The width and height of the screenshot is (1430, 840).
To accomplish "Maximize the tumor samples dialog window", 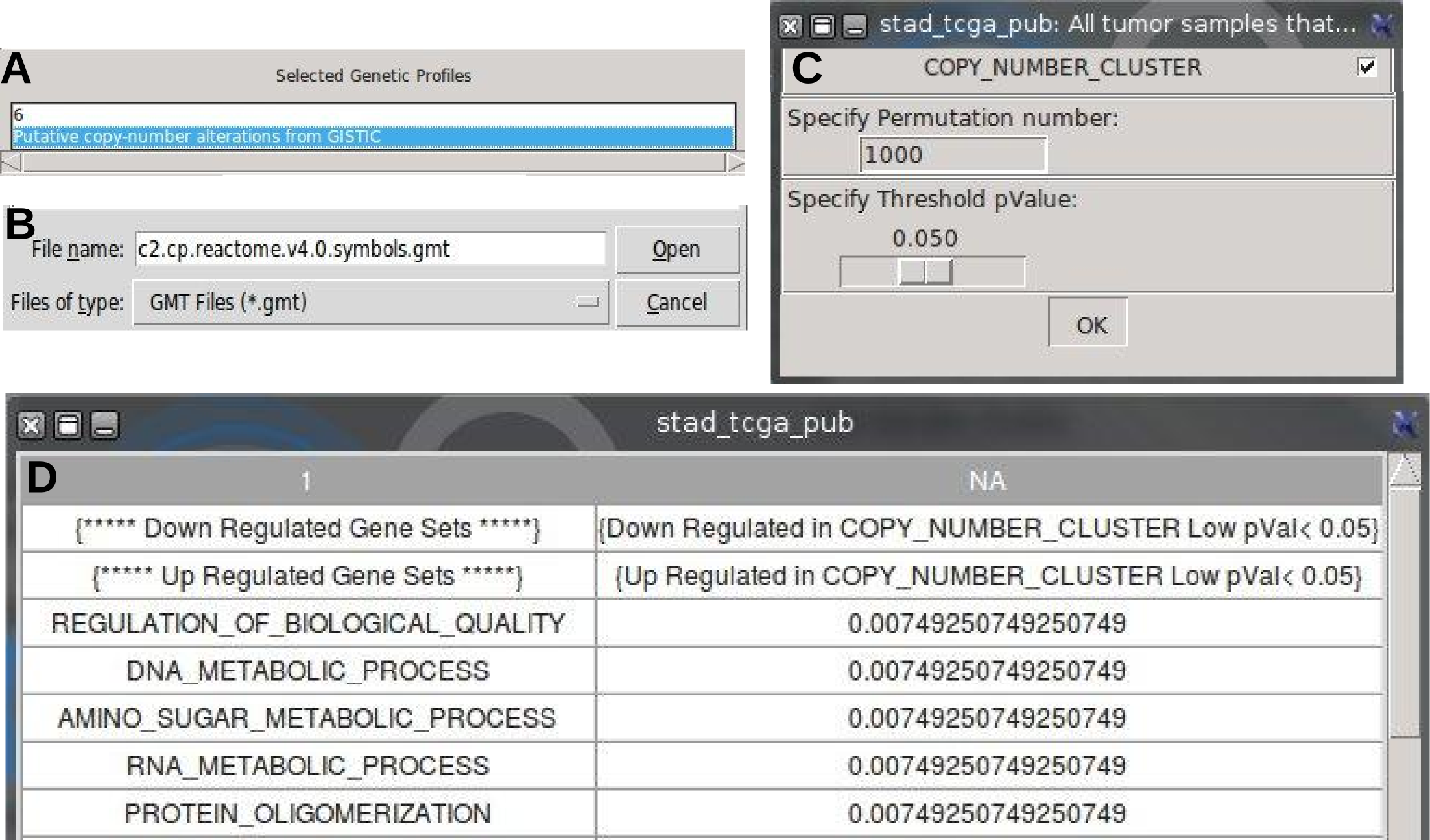I will coord(822,26).
